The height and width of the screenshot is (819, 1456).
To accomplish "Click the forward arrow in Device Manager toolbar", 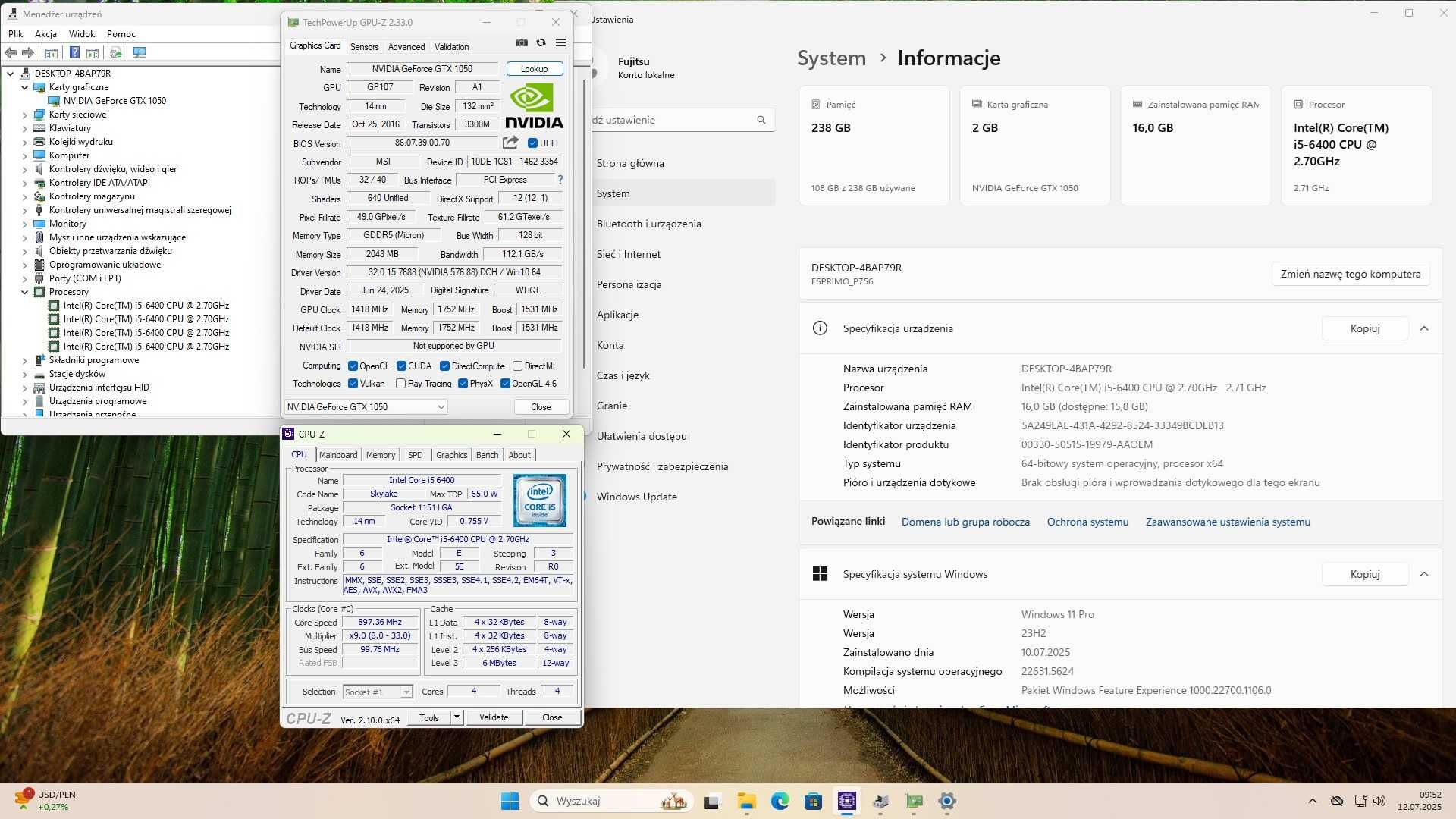I will (x=28, y=53).
